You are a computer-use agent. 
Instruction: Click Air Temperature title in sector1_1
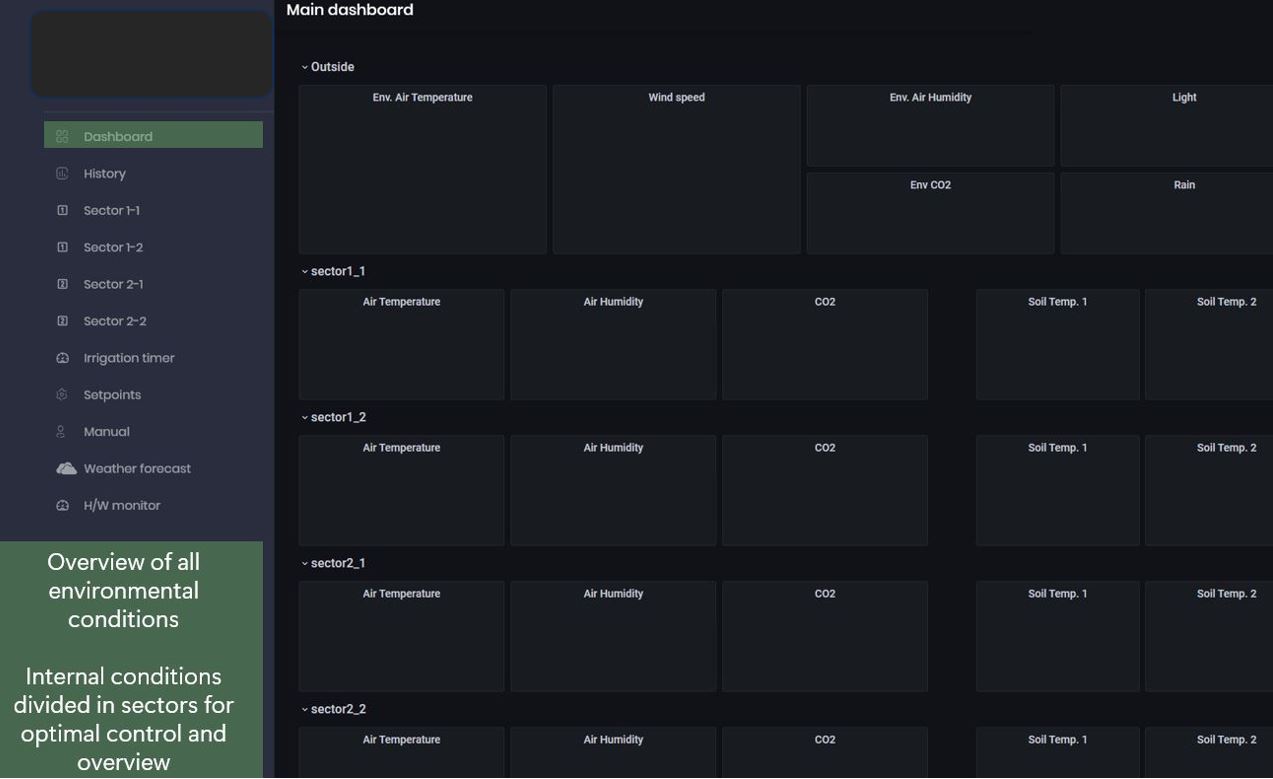click(x=402, y=302)
